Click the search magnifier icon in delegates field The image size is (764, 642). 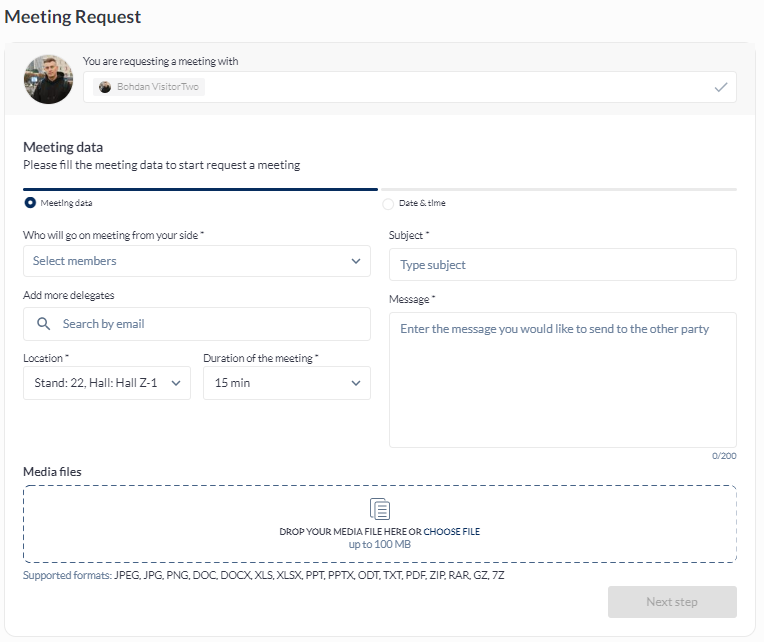coord(43,324)
